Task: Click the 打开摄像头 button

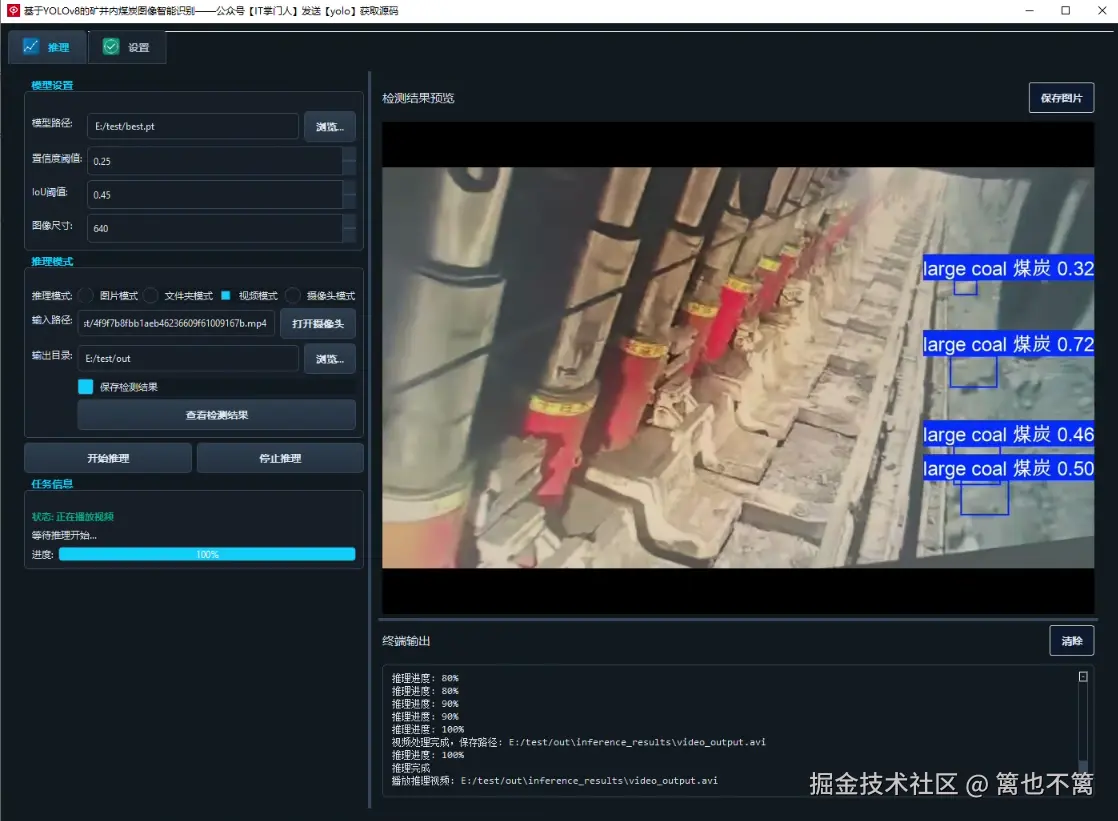Action: point(319,323)
